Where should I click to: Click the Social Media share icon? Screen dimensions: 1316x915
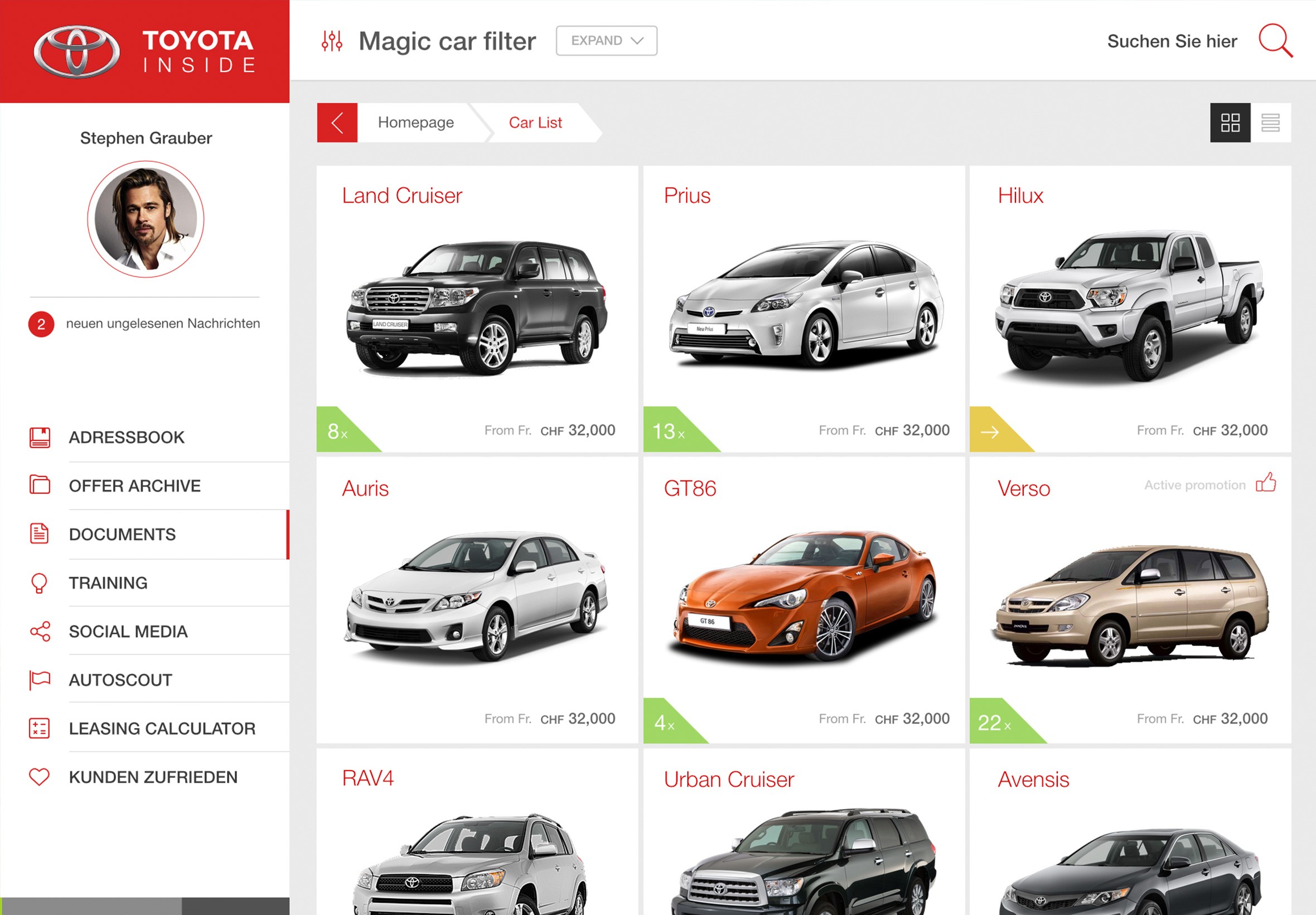[40, 631]
